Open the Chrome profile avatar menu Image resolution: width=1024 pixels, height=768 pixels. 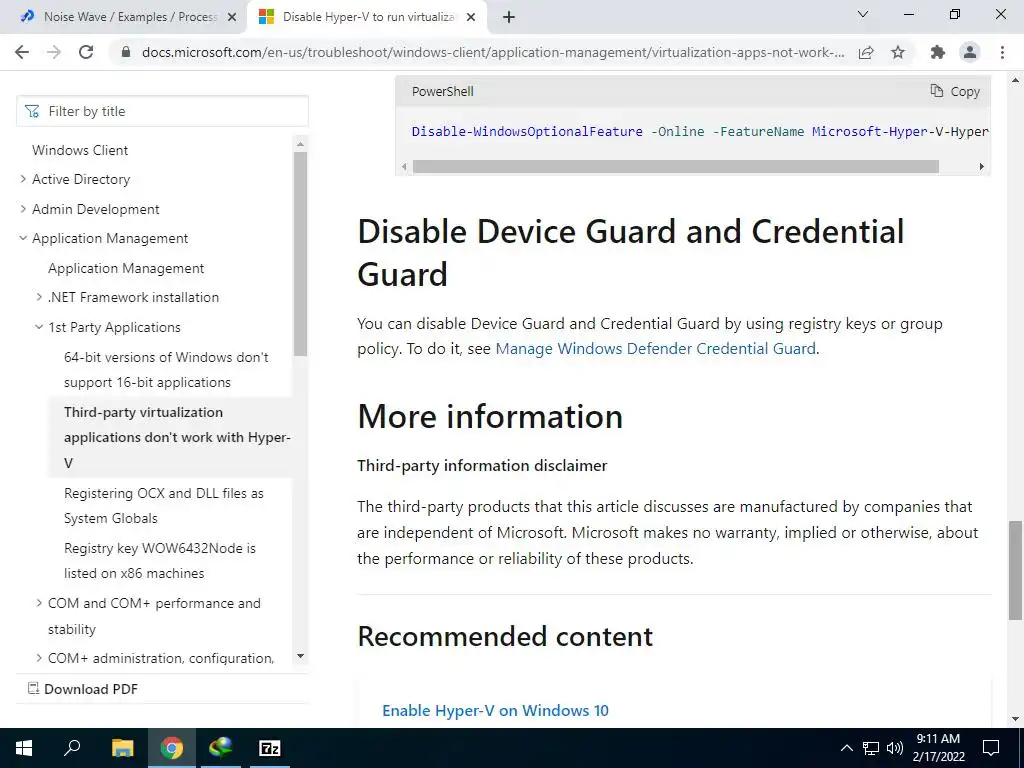pos(970,52)
